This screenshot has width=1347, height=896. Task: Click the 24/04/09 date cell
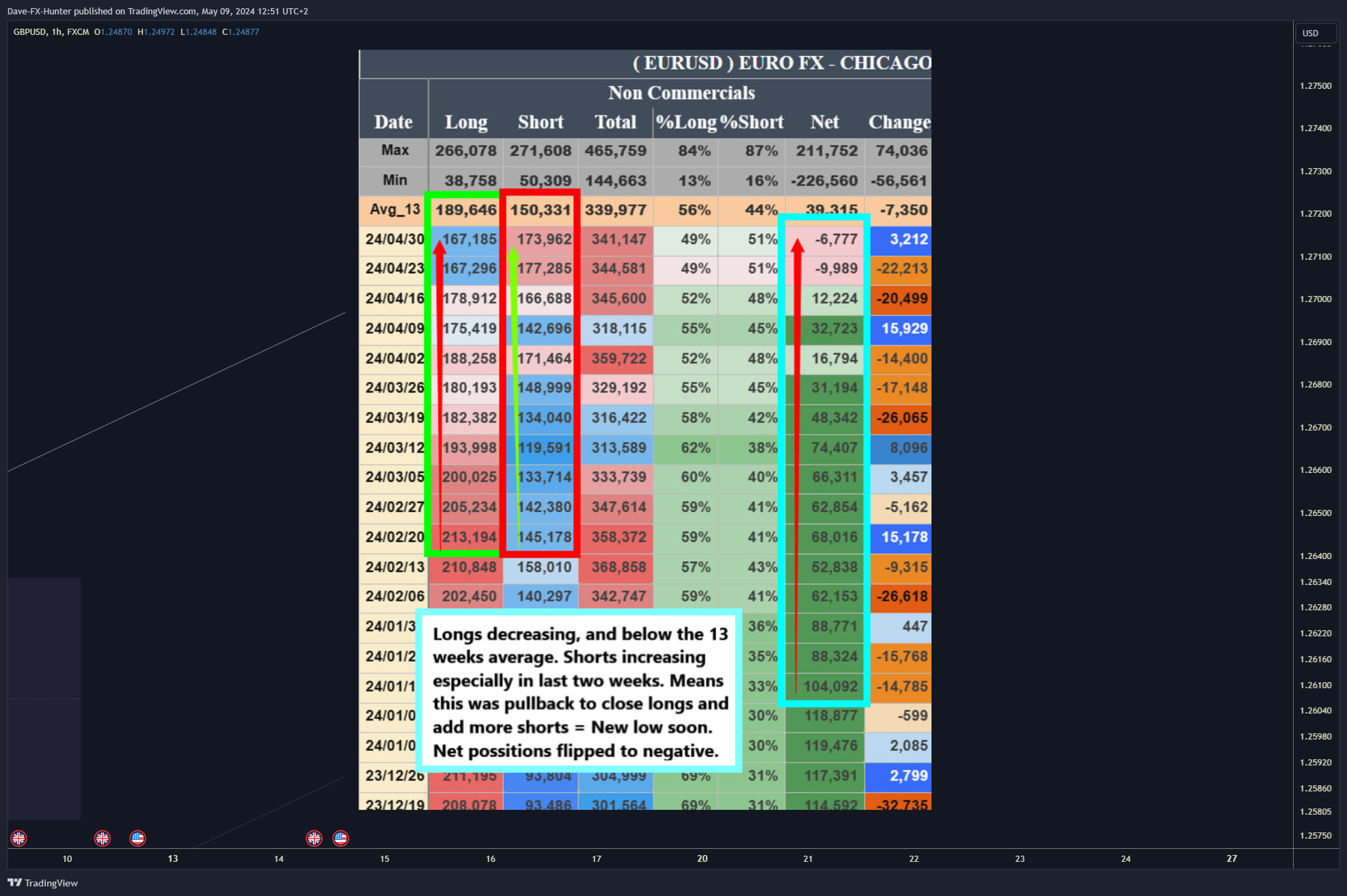coord(394,328)
